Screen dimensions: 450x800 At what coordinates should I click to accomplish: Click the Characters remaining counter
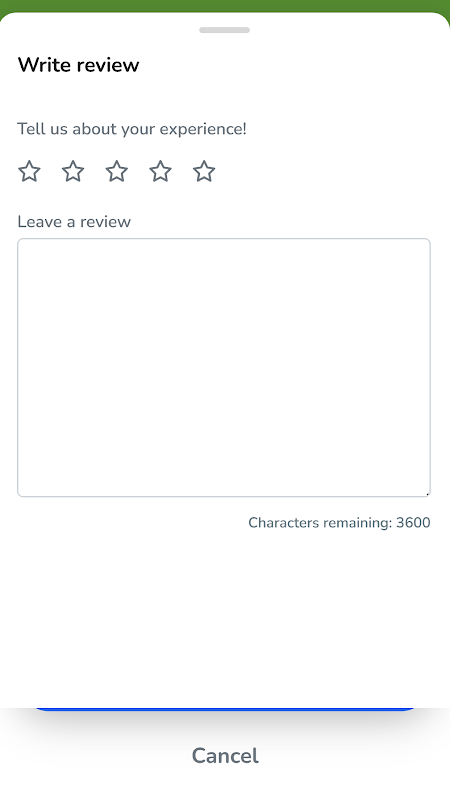(339, 522)
